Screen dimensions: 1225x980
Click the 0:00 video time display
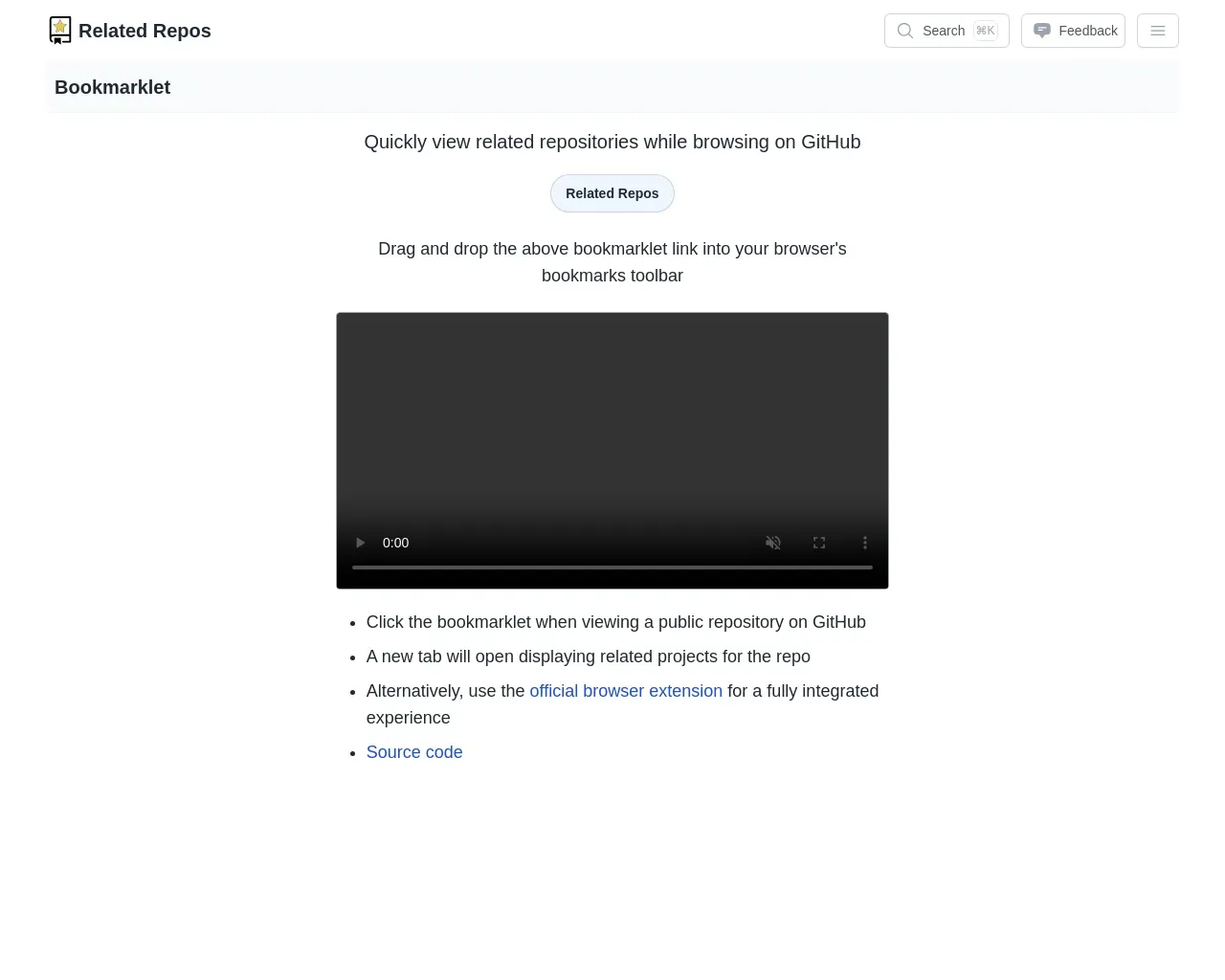(395, 543)
